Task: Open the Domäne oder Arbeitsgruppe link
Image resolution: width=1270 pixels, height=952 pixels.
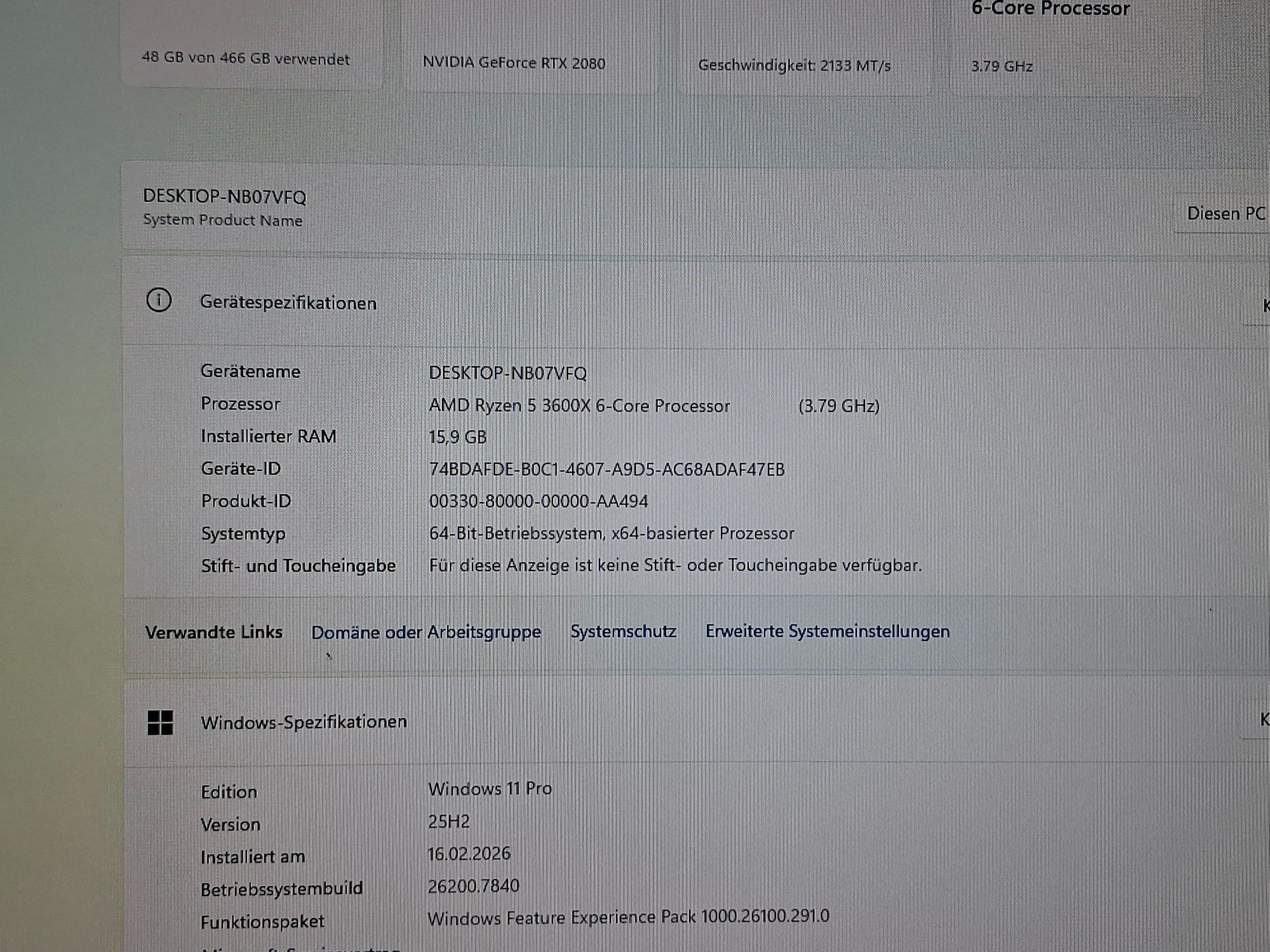Action: [426, 632]
